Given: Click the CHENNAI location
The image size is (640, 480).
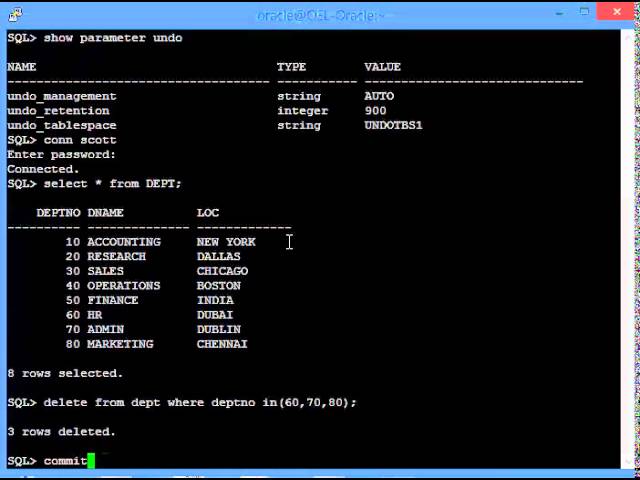Looking at the screenshot, I should 222,344.
